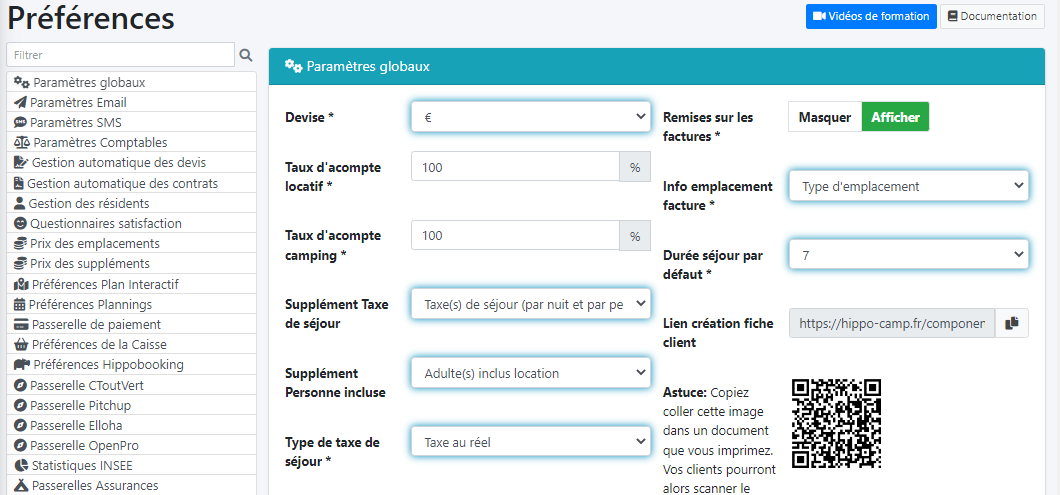Click the Vidéos de formation button
1060x495 pixels.
pos(871,16)
